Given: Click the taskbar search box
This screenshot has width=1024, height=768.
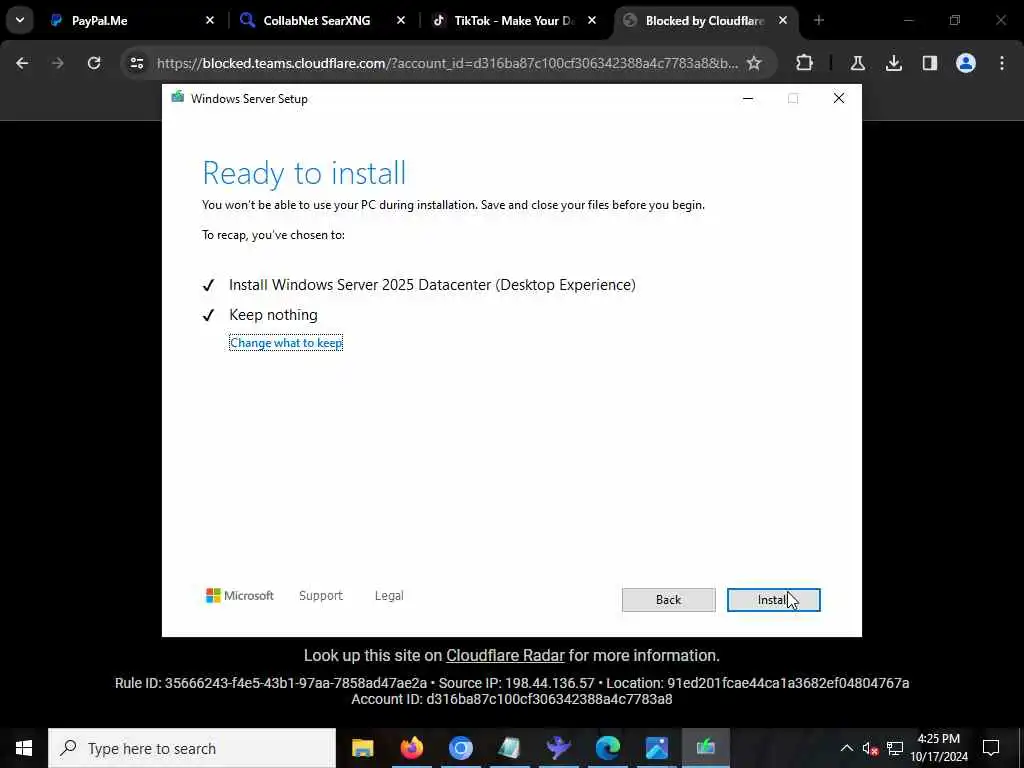Looking at the screenshot, I should click(x=192, y=748).
